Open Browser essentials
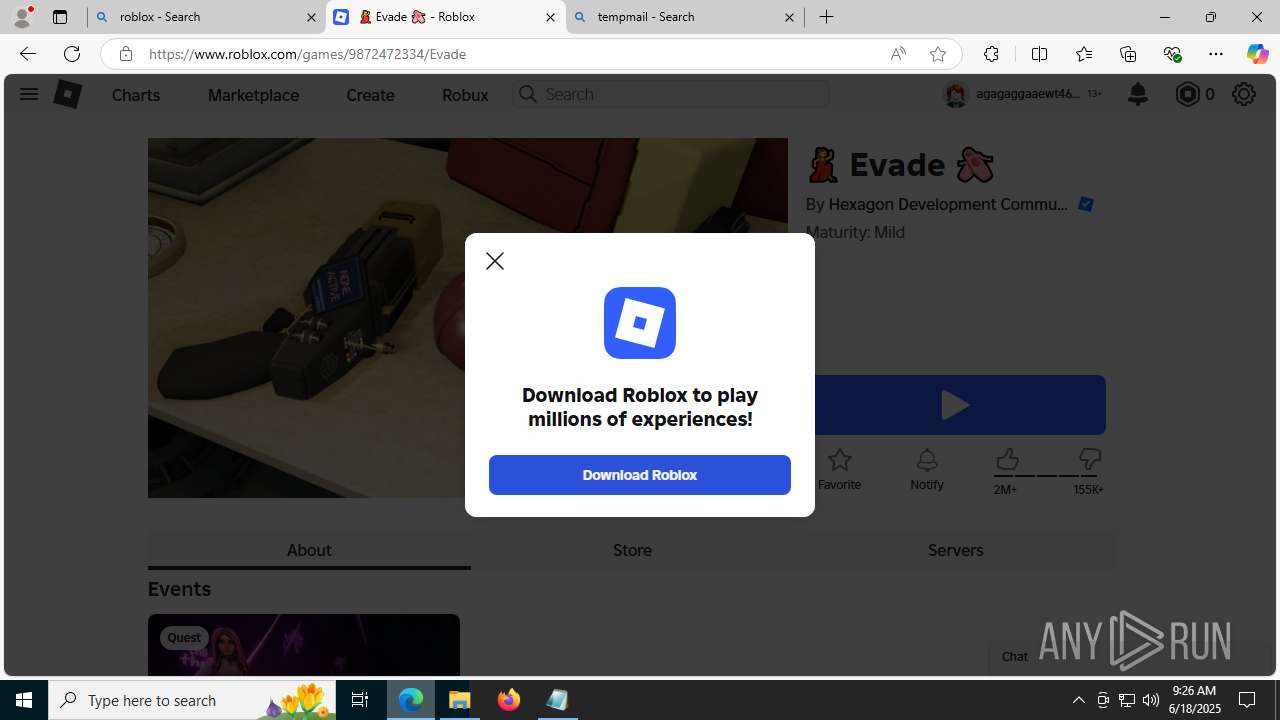Screen dimensions: 1280x720 coord(1172,54)
